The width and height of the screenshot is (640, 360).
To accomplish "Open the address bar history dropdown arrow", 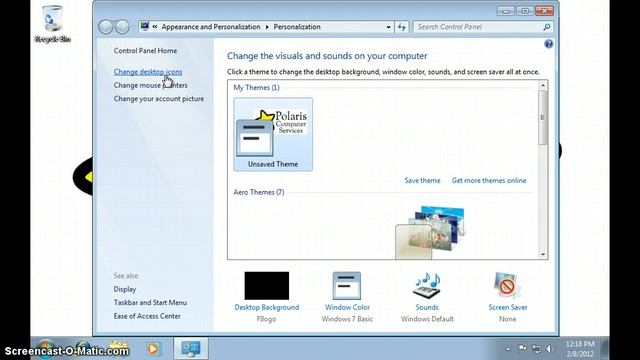I will 388,27.
